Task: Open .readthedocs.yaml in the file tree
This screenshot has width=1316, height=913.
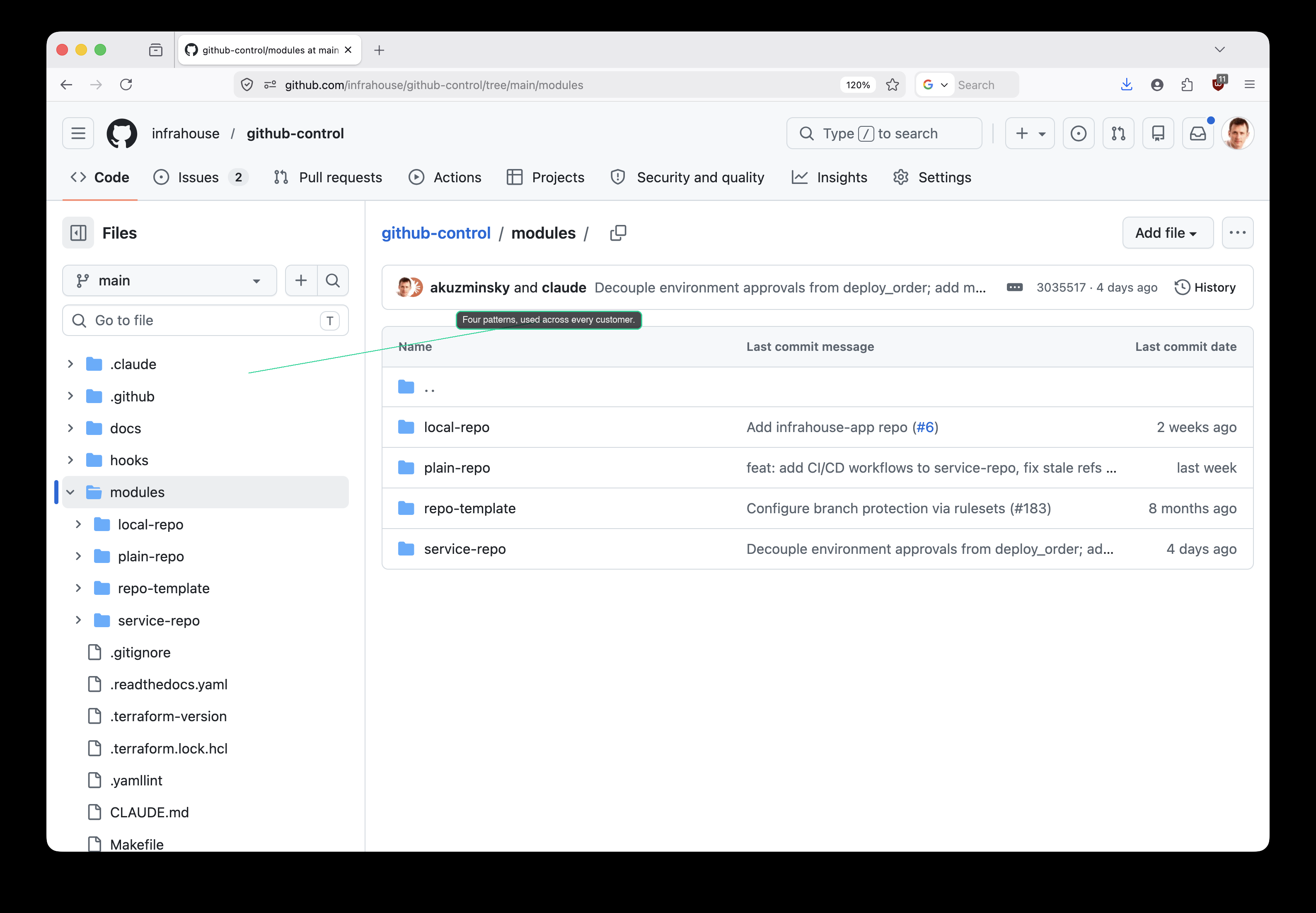Action: 169,684
